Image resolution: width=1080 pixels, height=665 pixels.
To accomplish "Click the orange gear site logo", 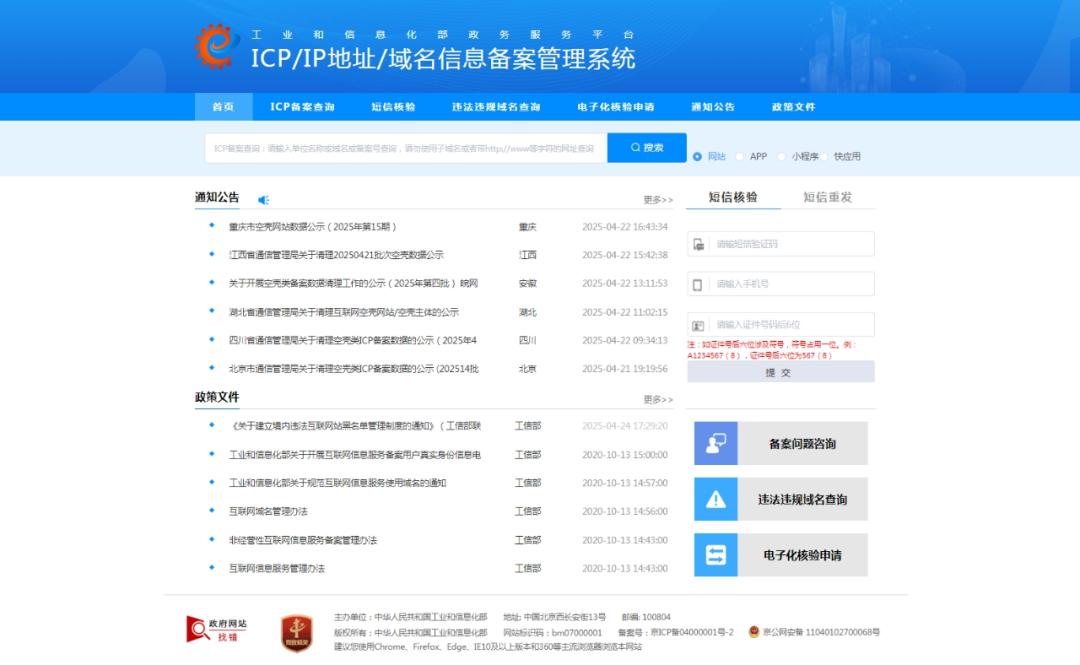I will tap(217, 46).
